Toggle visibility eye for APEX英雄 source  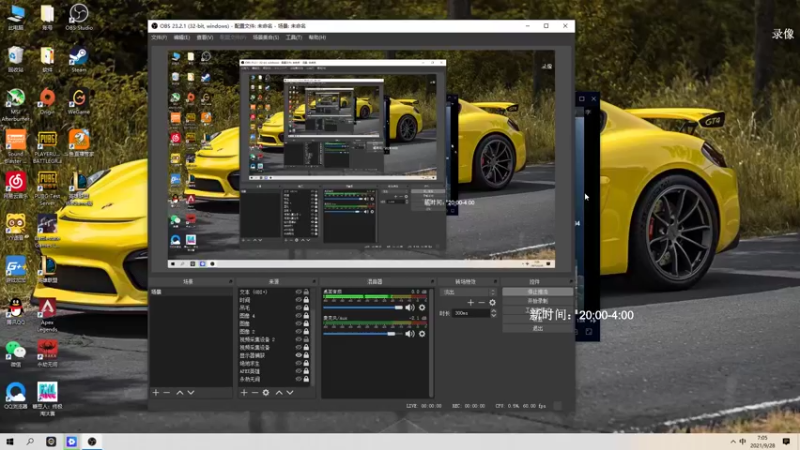coord(298,371)
